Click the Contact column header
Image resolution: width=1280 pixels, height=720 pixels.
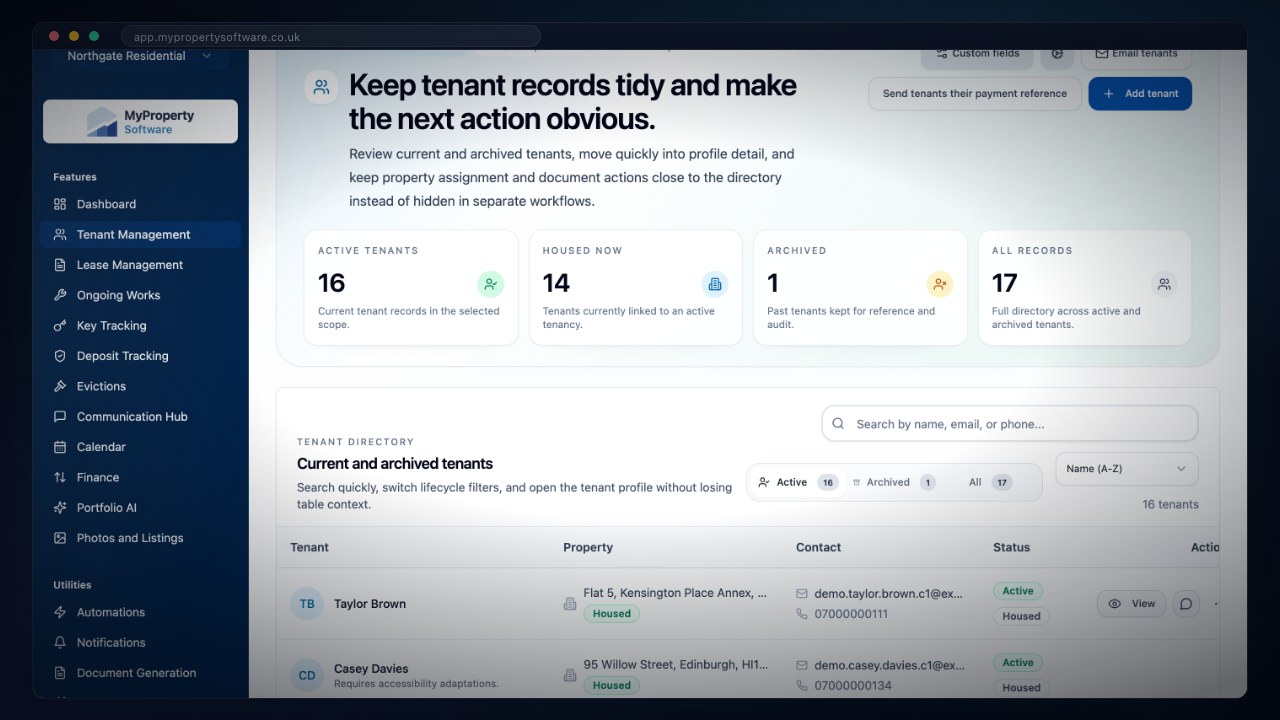819,548
